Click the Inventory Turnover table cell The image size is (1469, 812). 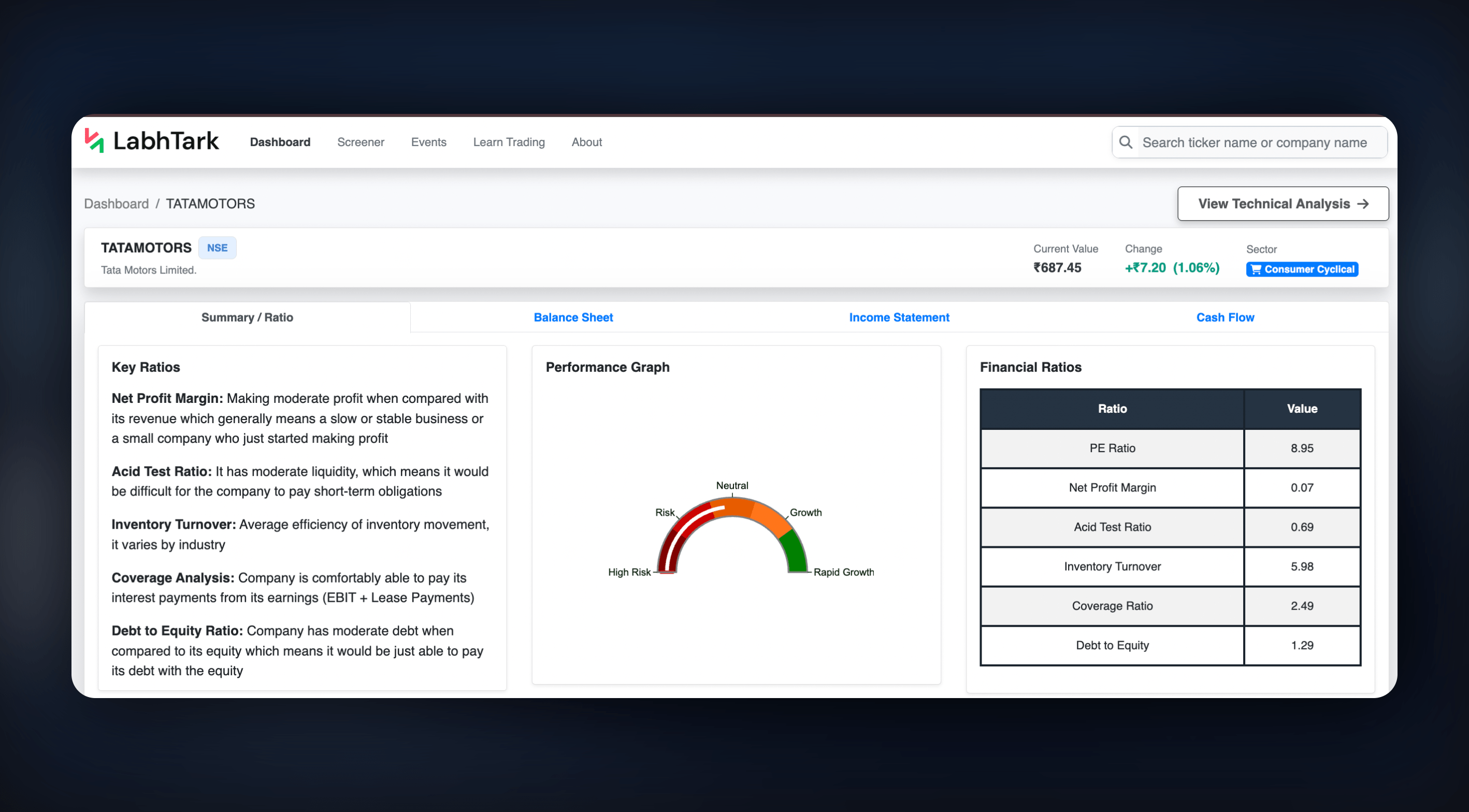(1112, 566)
